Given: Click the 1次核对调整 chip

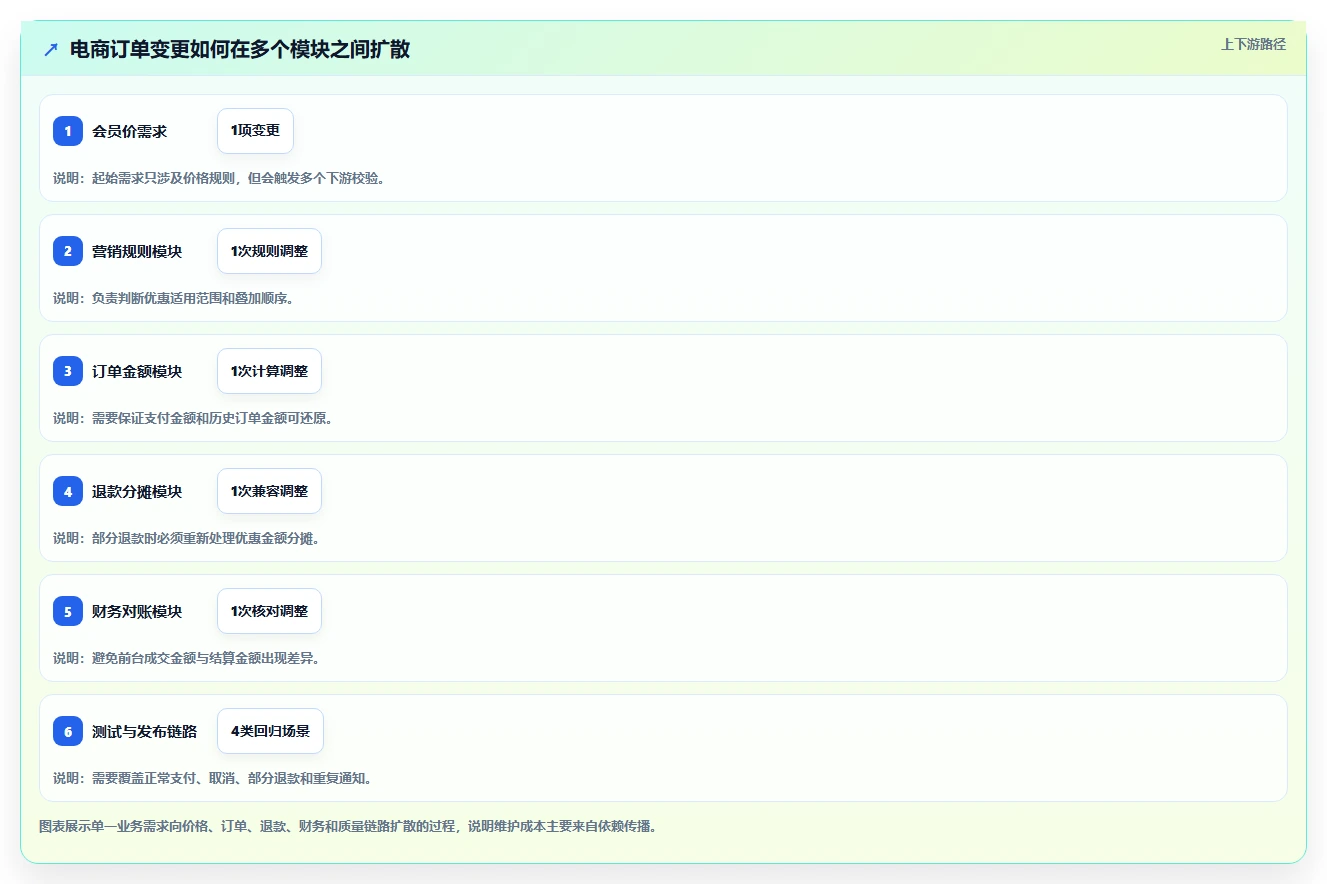Looking at the screenshot, I should pyautogui.click(x=269, y=611).
